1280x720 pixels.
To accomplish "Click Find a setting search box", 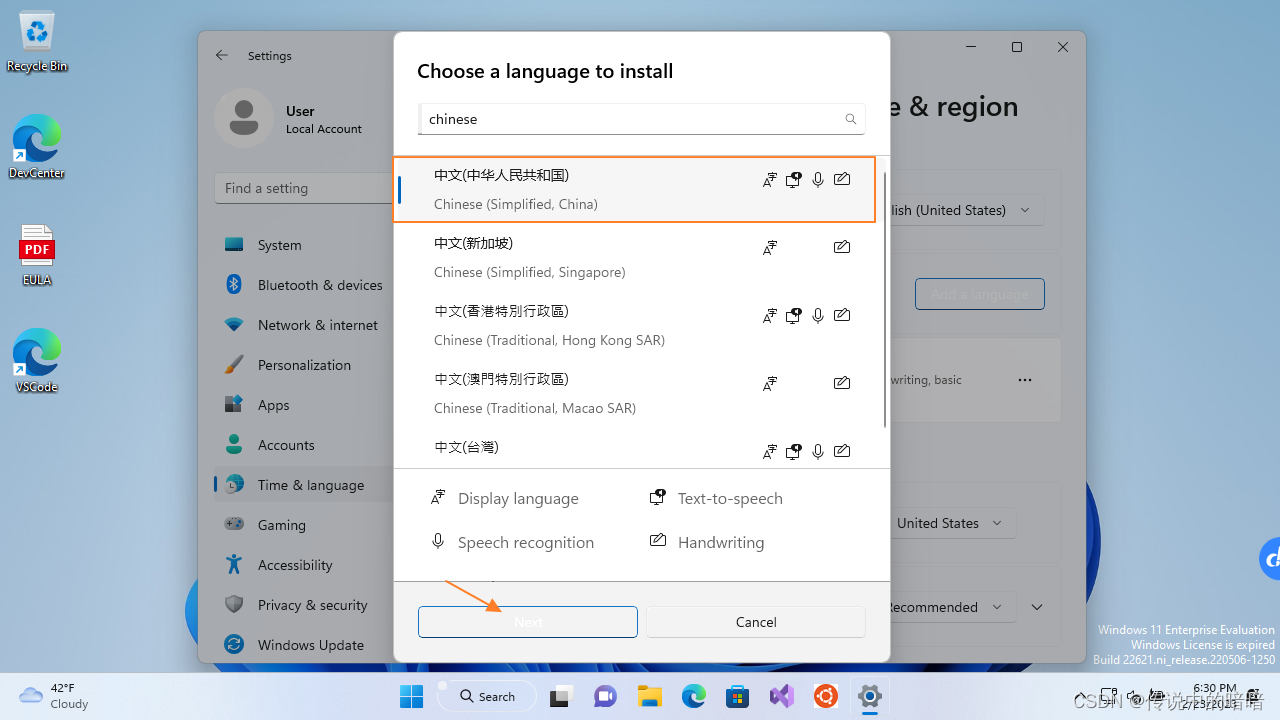I will [304, 188].
